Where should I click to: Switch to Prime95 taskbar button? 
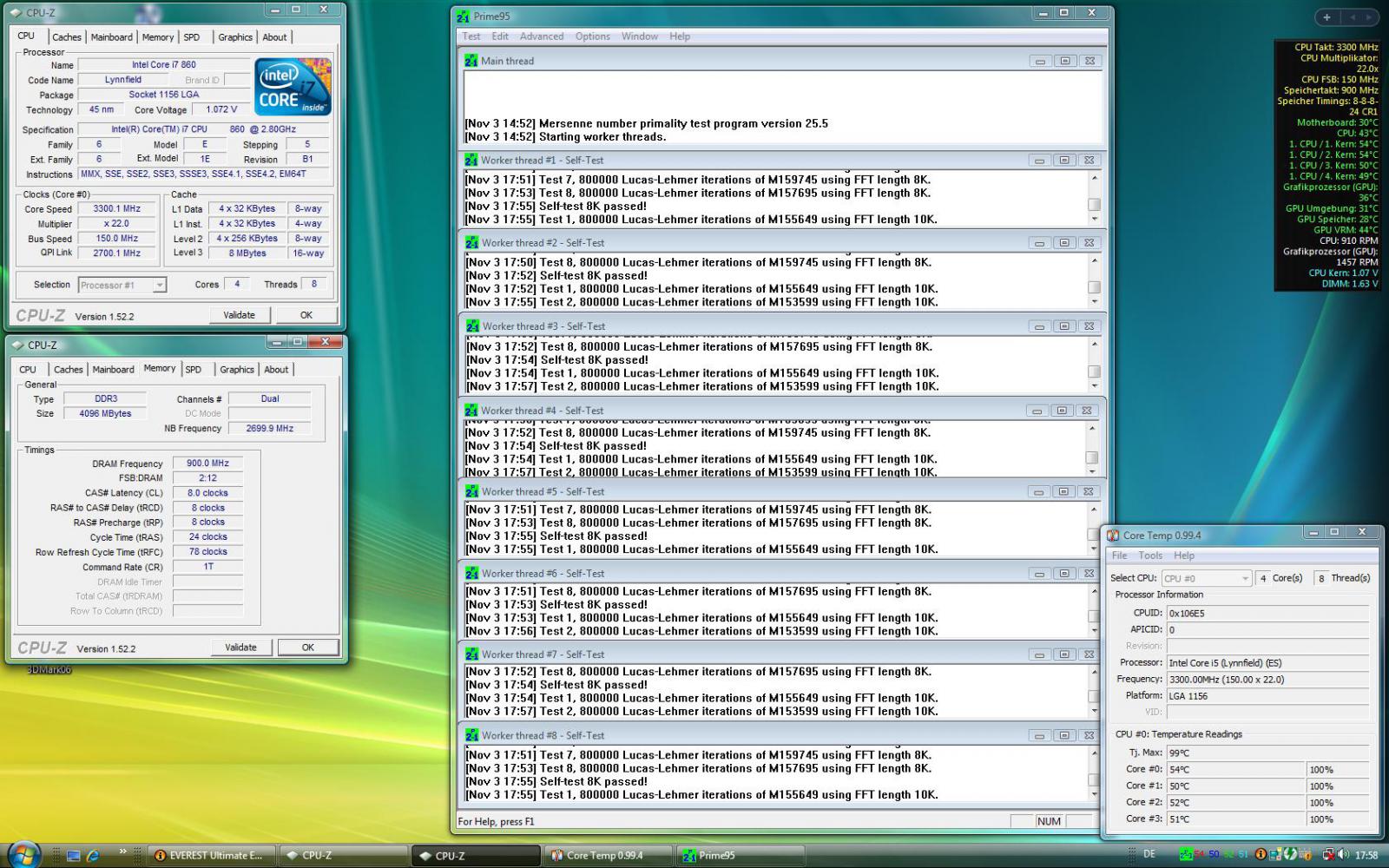[x=741, y=856]
